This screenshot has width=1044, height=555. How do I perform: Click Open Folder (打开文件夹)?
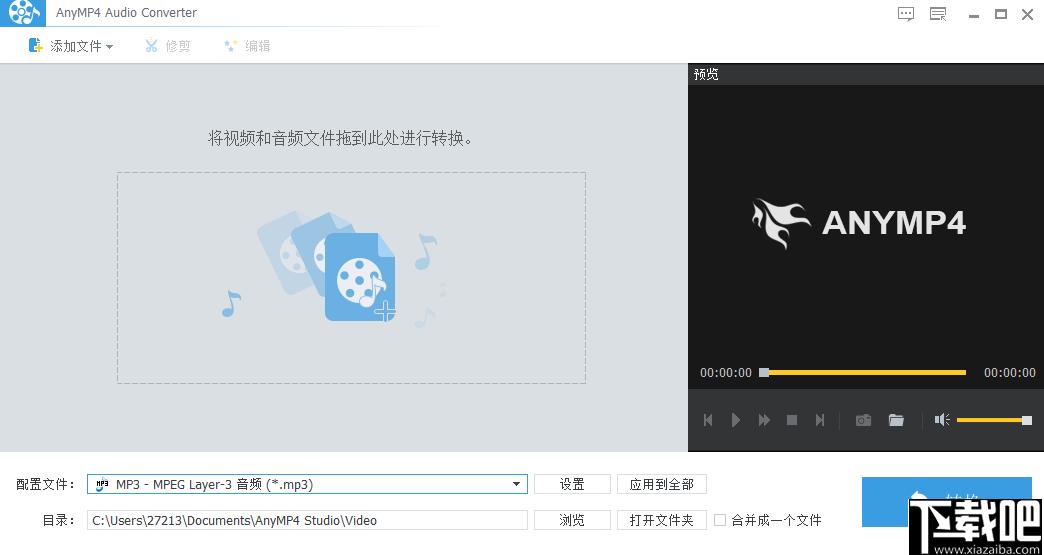click(x=661, y=520)
